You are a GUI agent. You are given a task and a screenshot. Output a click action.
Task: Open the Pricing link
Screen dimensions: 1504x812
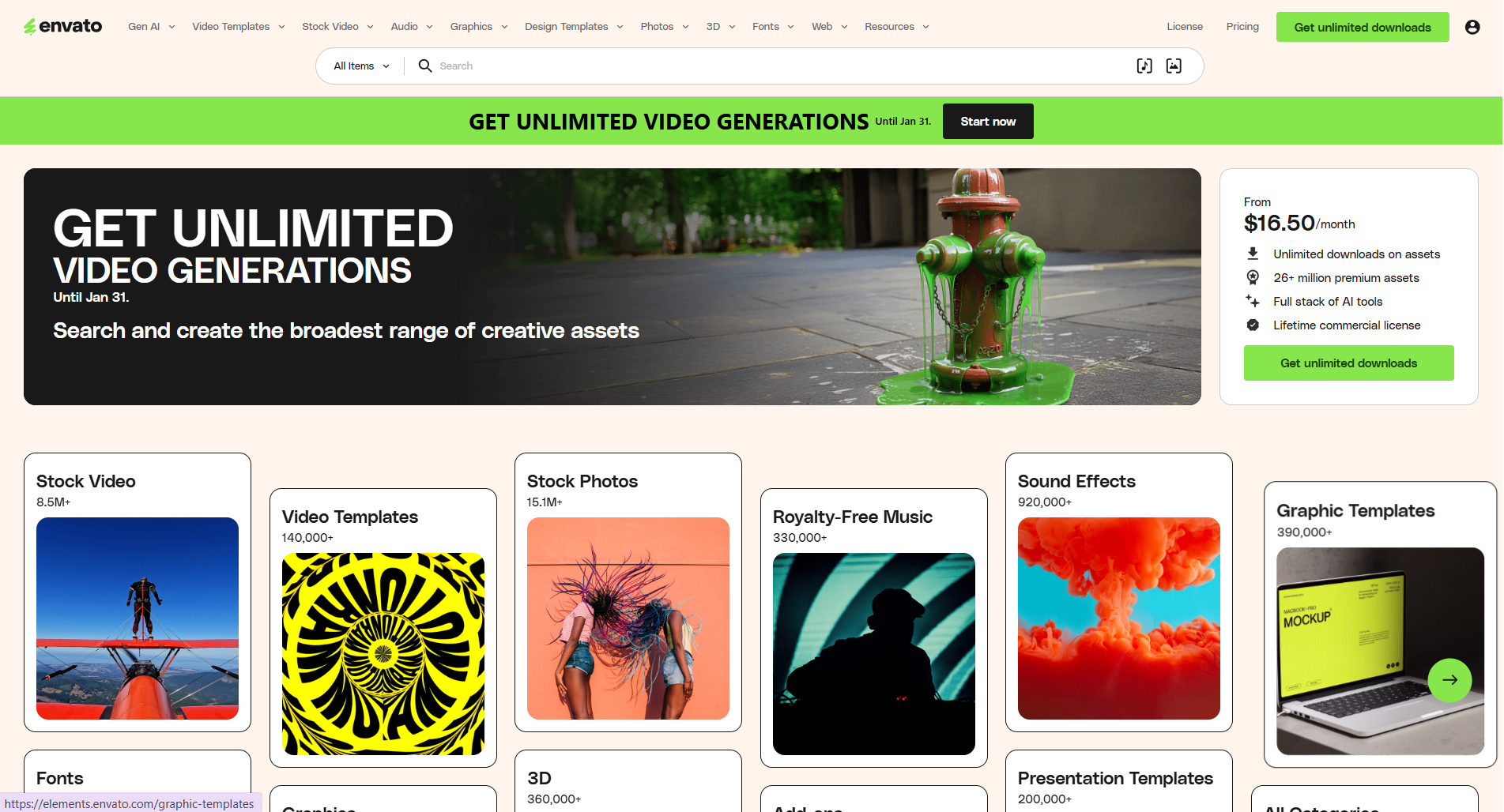click(x=1242, y=27)
